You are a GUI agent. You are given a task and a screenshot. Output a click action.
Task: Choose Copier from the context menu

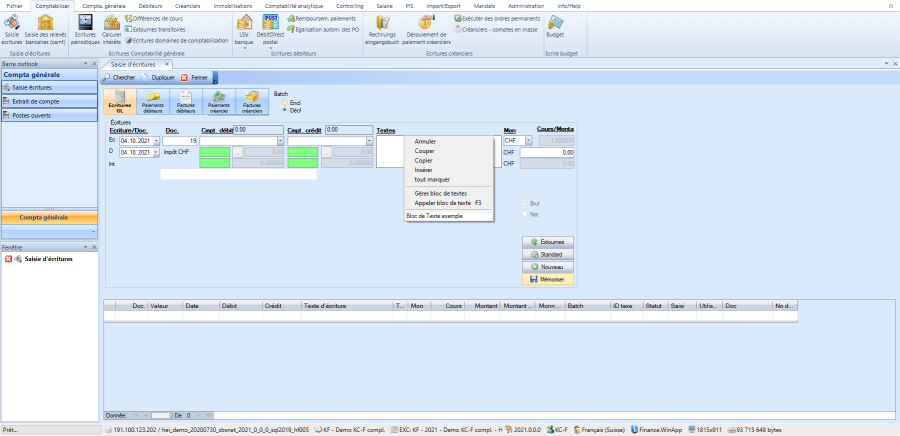click(x=423, y=160)
